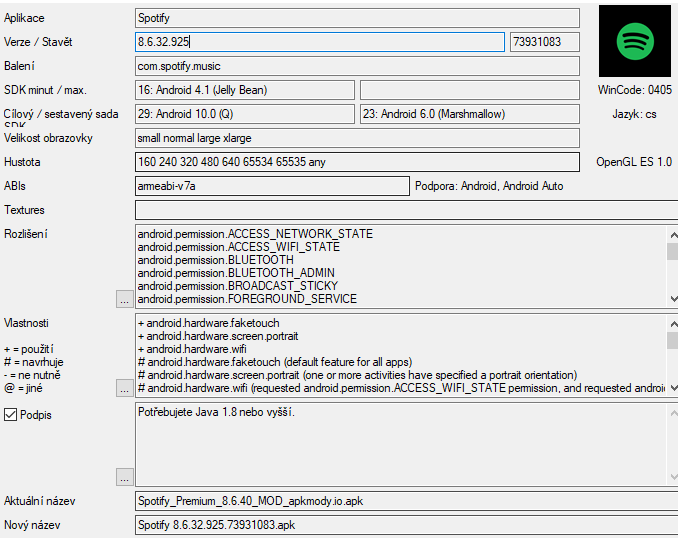
Task: Click the Velikost obrazovky label
Action: point(48,138)
